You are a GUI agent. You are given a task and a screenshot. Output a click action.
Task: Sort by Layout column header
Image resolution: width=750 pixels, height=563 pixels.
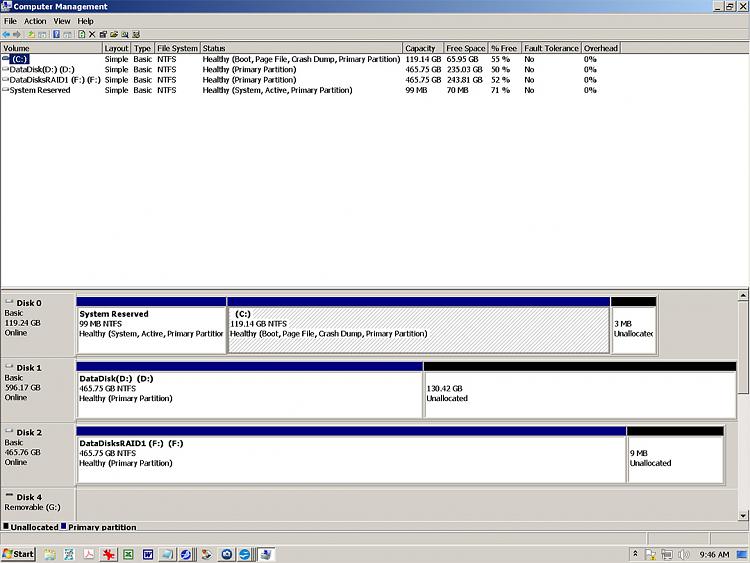[116, 48]
